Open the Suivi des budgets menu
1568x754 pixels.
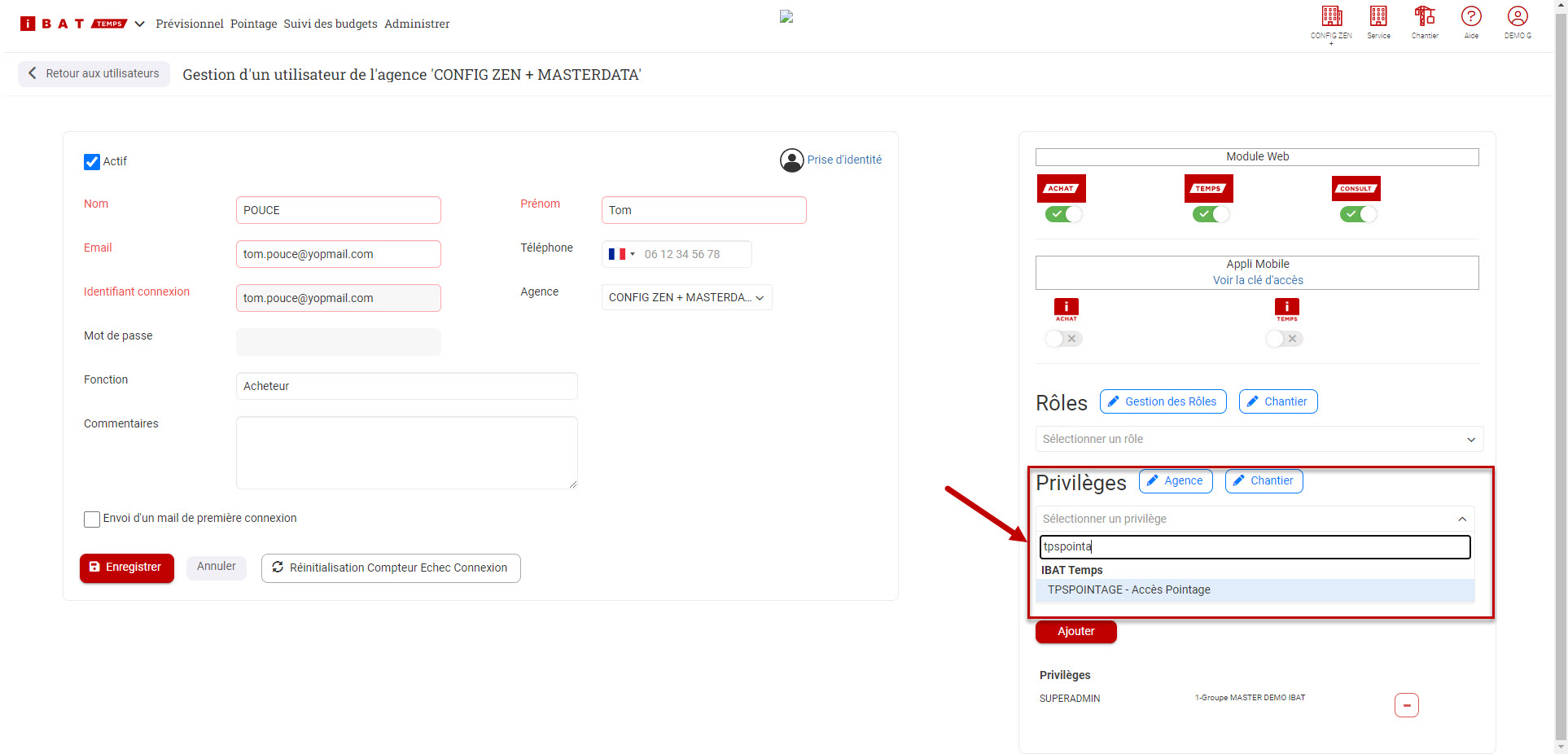coord(330,24)
